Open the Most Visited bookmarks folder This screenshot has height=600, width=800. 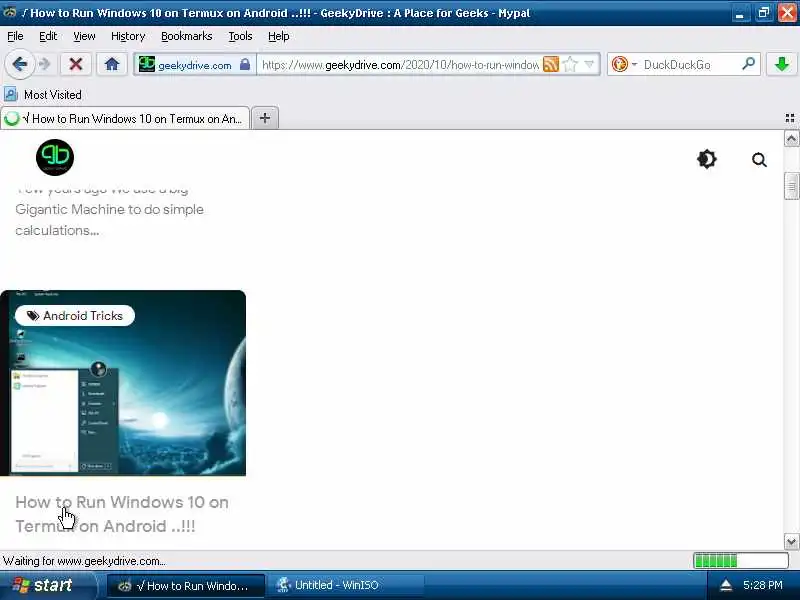coord(43,95)
